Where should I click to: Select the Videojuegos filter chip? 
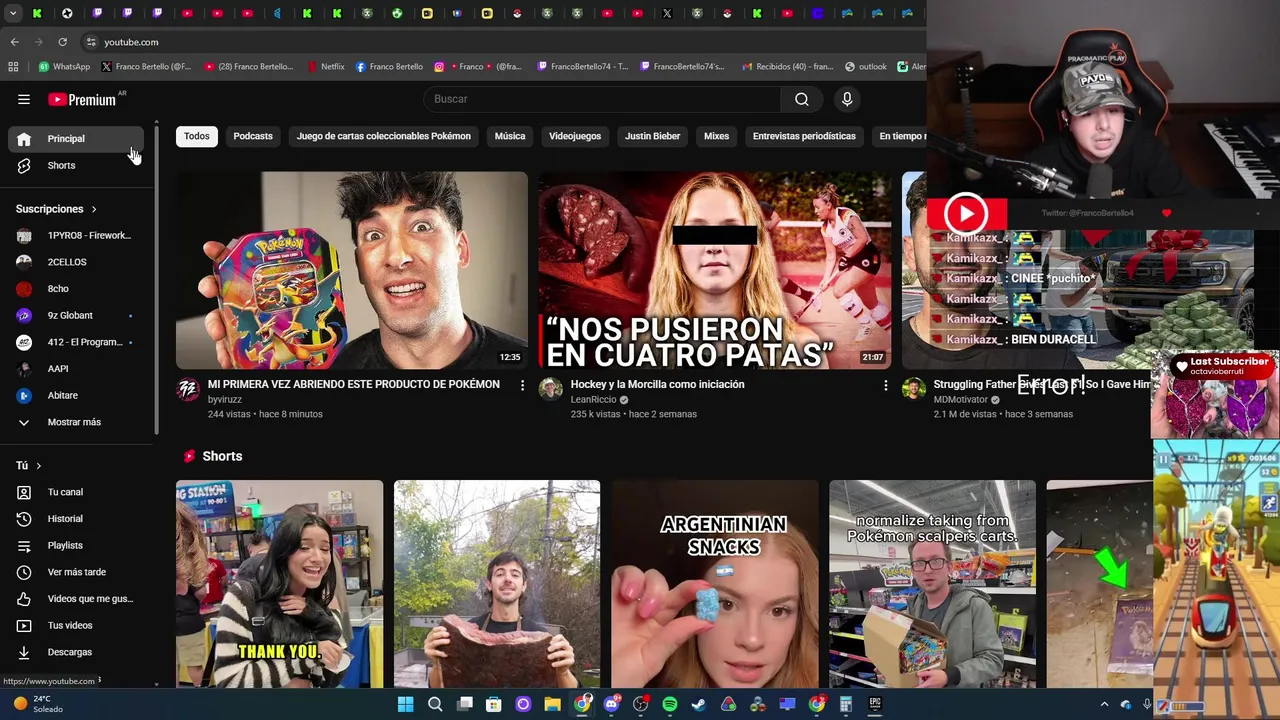click(575, 136)
